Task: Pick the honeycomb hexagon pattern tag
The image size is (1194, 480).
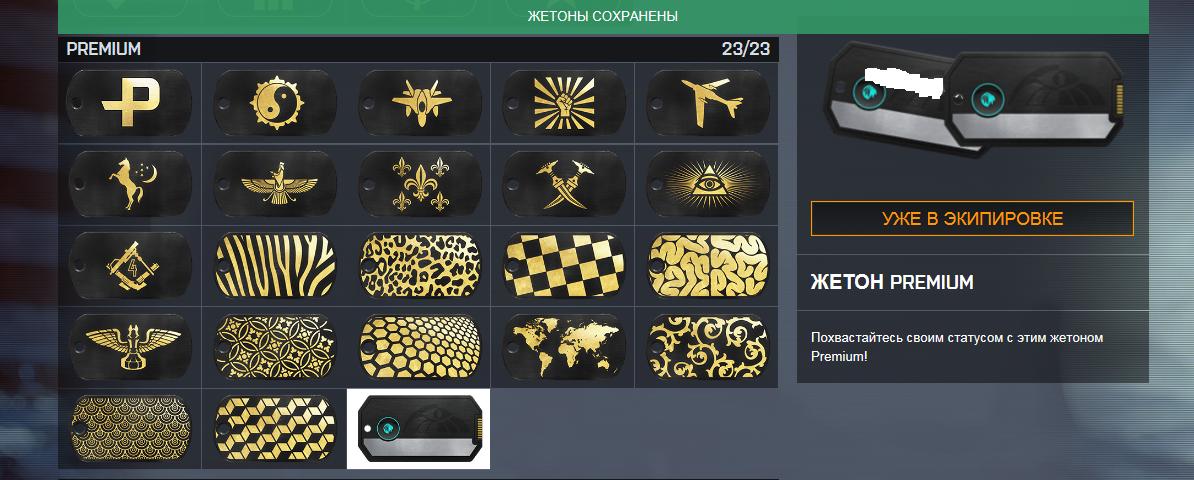Action: [x=418, y=347]
